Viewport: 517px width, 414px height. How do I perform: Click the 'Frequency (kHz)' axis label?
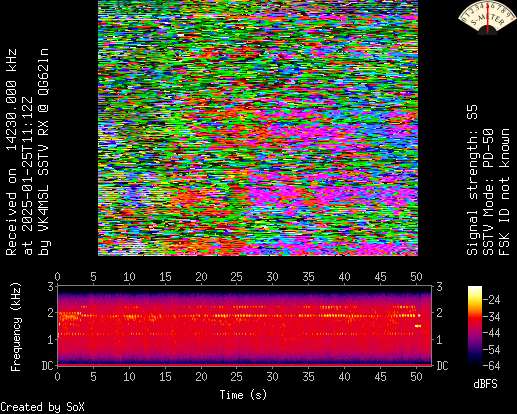16,327
